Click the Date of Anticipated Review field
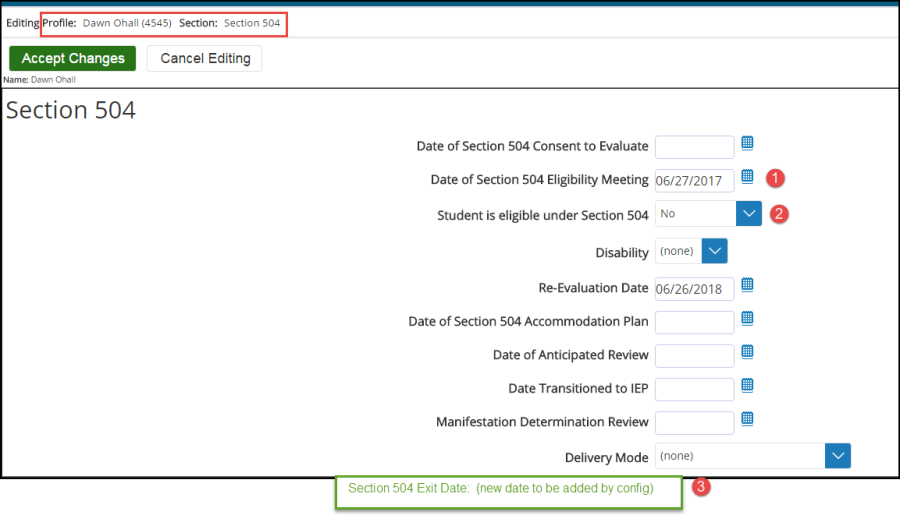The image size is (900, 515). coord(694,356)
